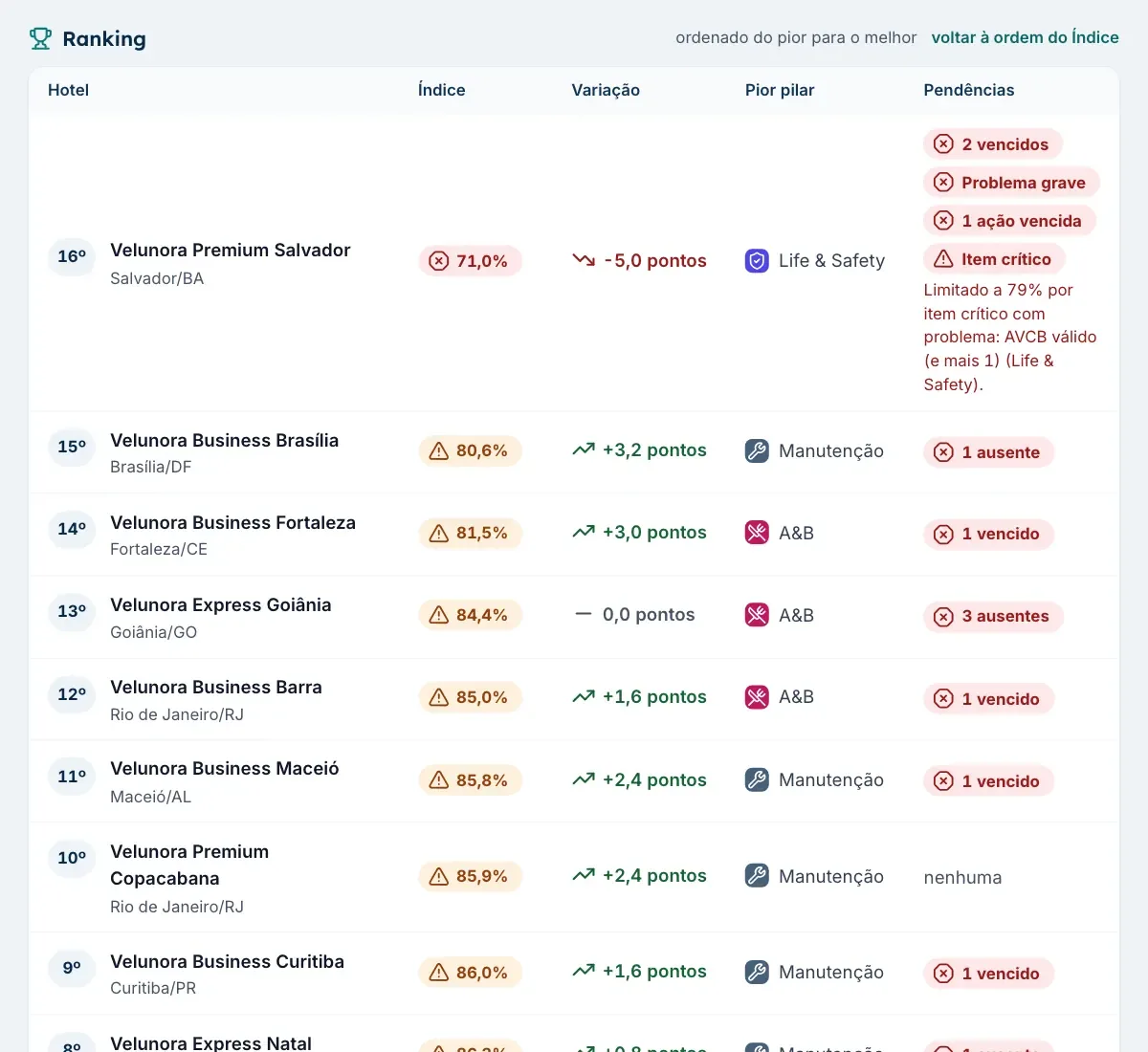The width and height of the screenshot is (1148, 1052).
Task: Click the upward trend icon for Fortaleza
Action: (x=584, y=532)
